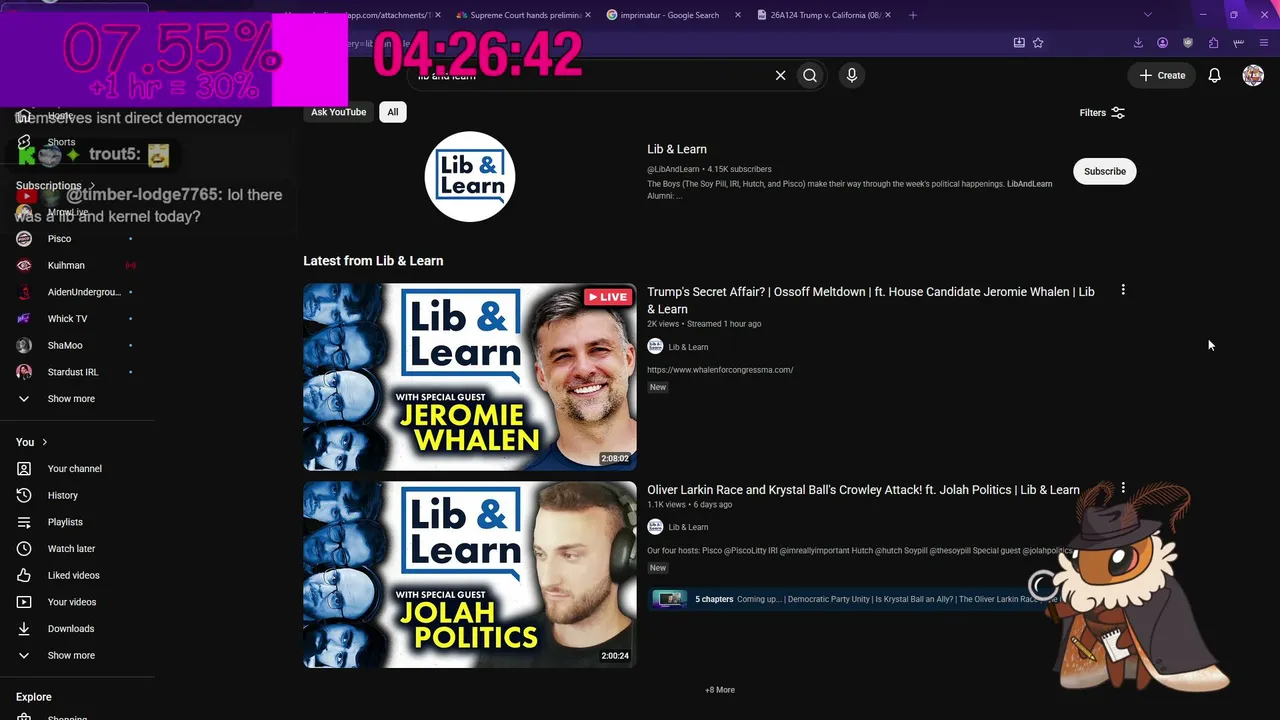
Task: Show the +8 More results
Action: [720, 690]
